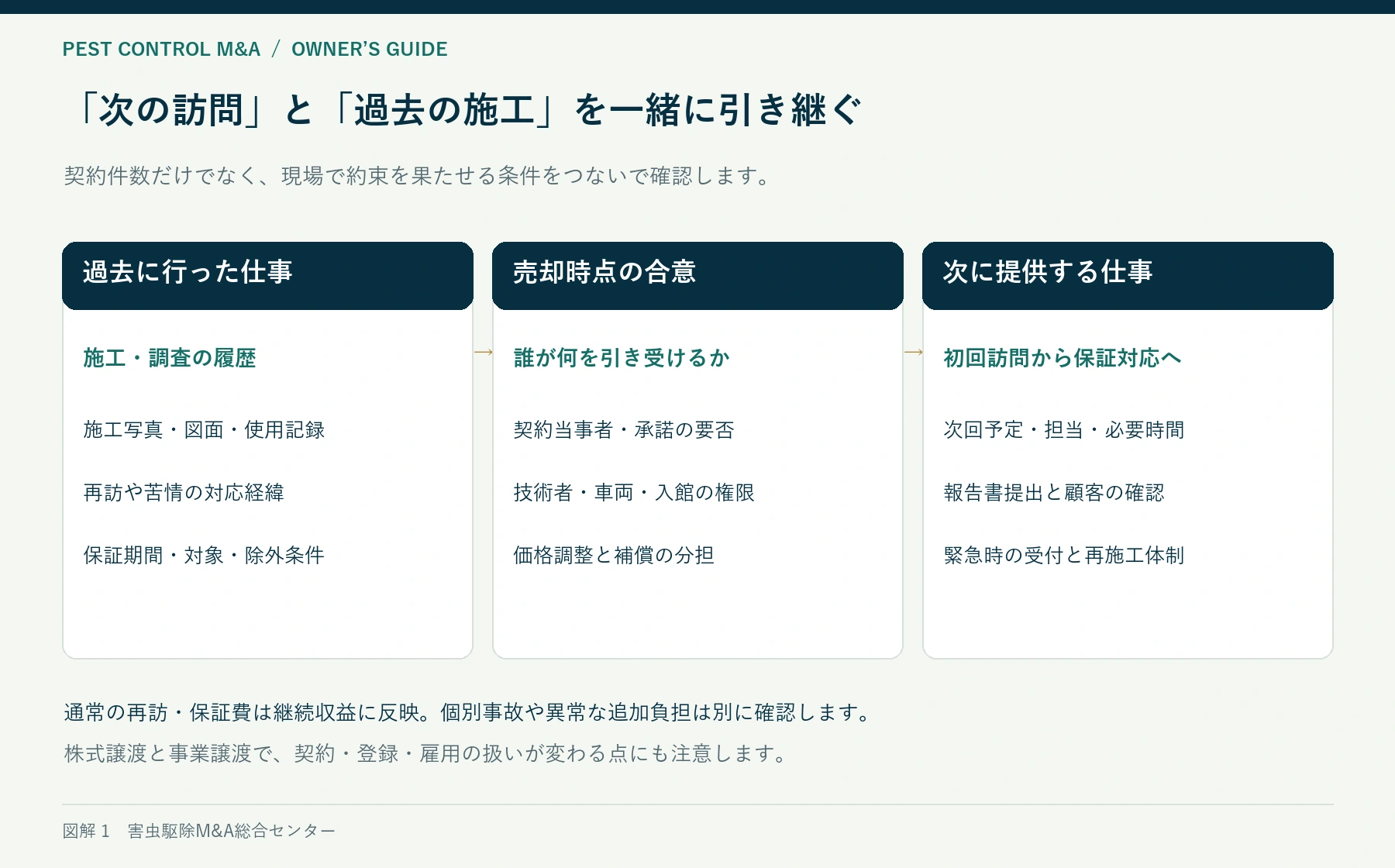Viewport: 1395px width, 868px height.
Task: Click the green subheading '誰が何を引き受けるか'
Action: pyautogui.click(x=622, y=358)
